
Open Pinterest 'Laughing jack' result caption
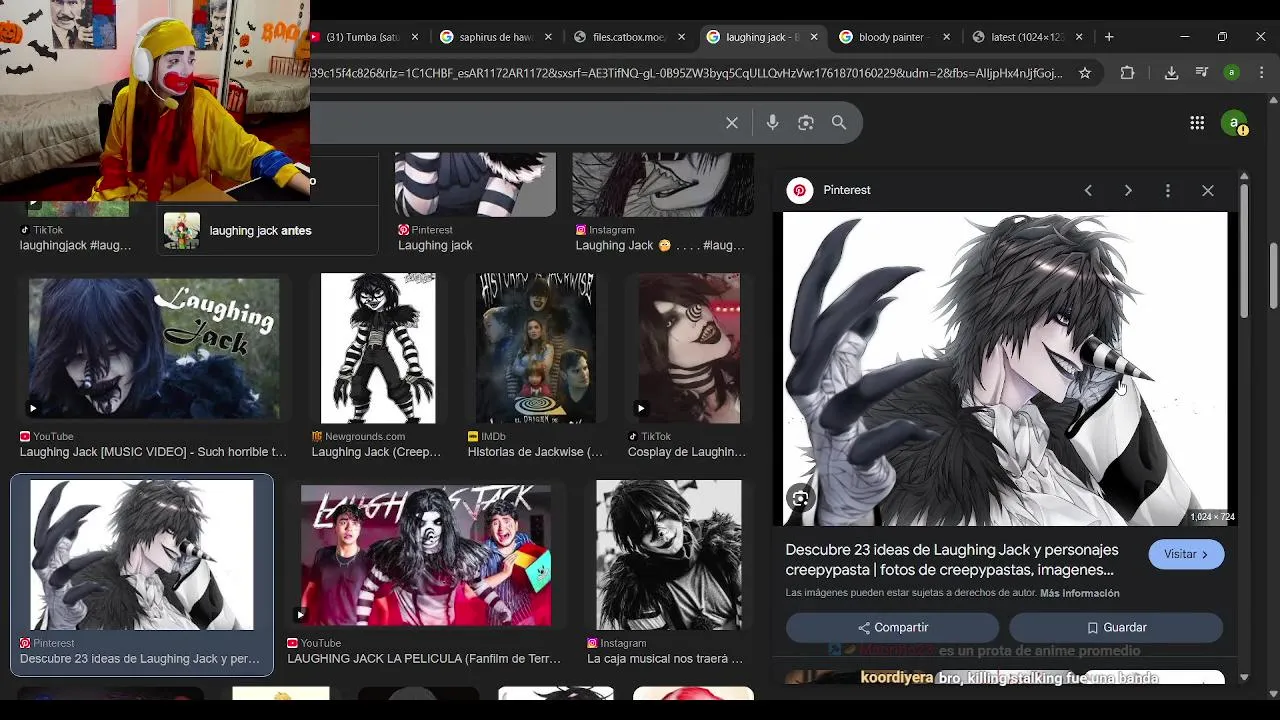(x=435, y=245)
